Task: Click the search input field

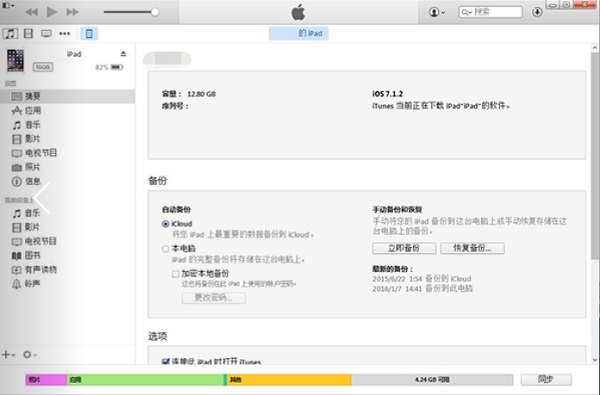Action: [490, 12]
